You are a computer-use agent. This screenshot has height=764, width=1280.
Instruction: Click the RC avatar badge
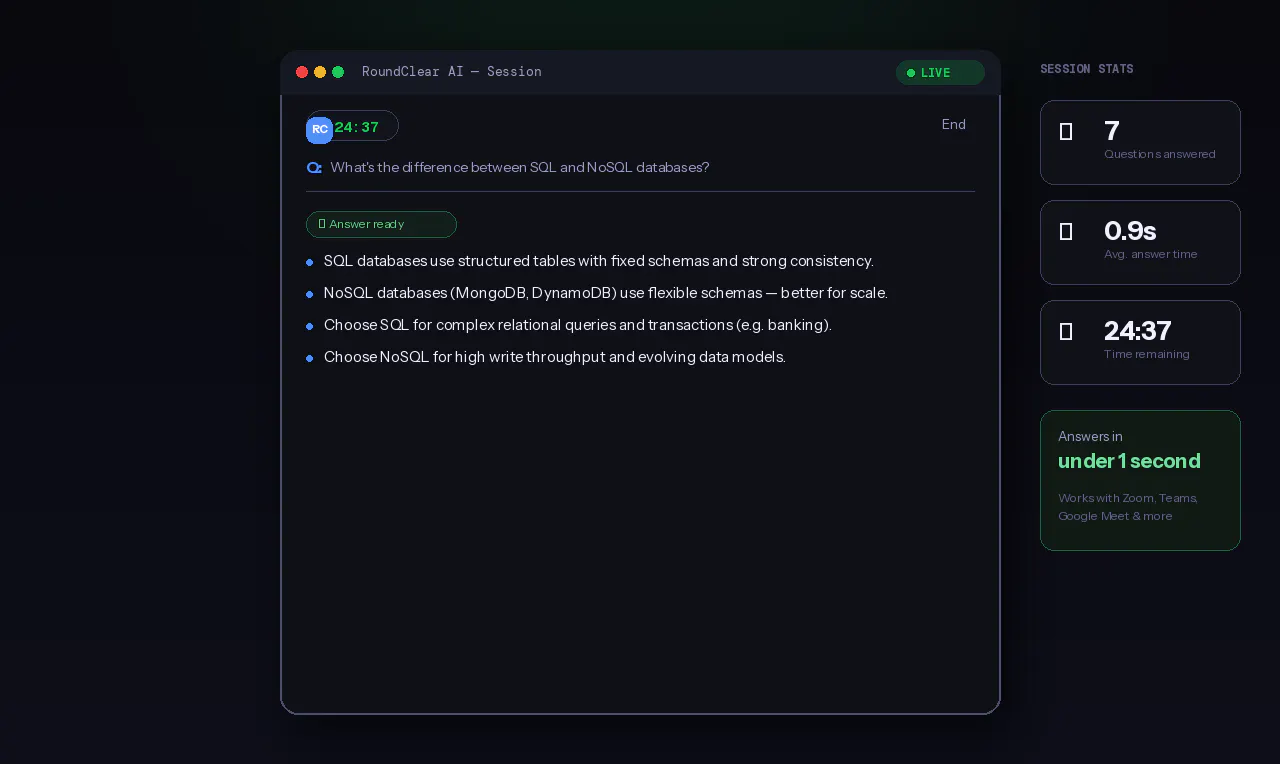coord(319,129)
